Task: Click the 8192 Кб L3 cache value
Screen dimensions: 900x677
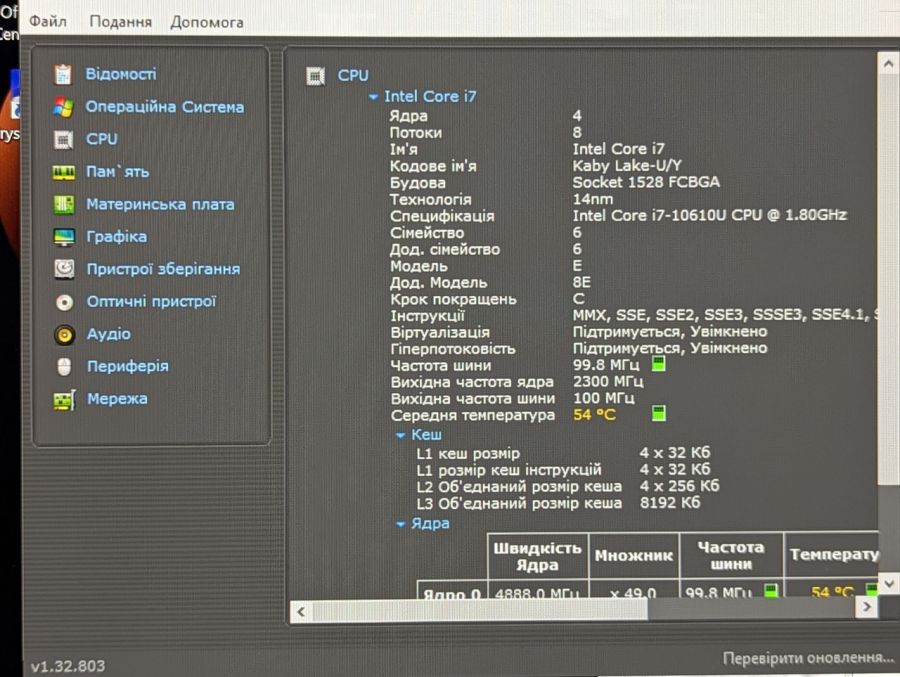Action: 670,502
